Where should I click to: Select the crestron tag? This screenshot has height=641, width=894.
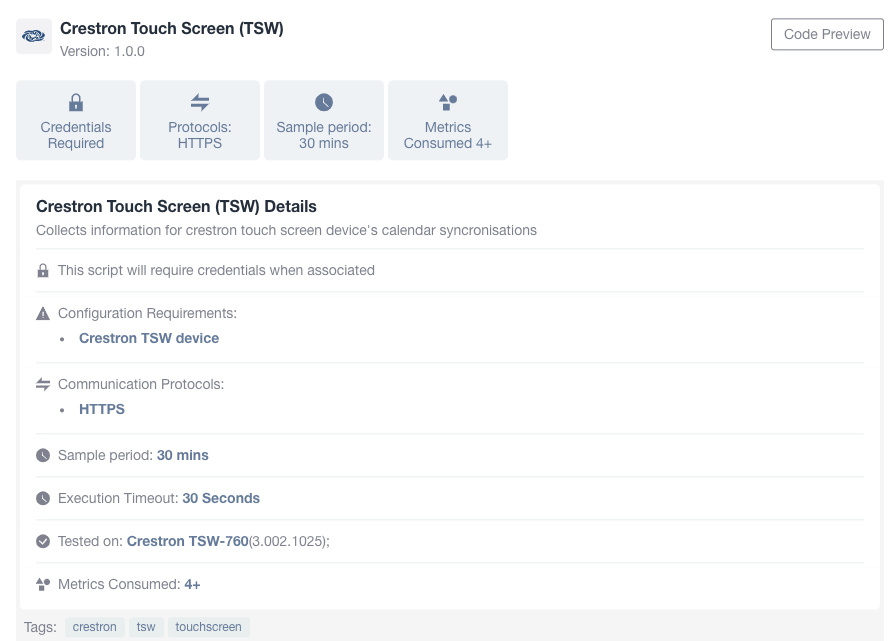95,627
